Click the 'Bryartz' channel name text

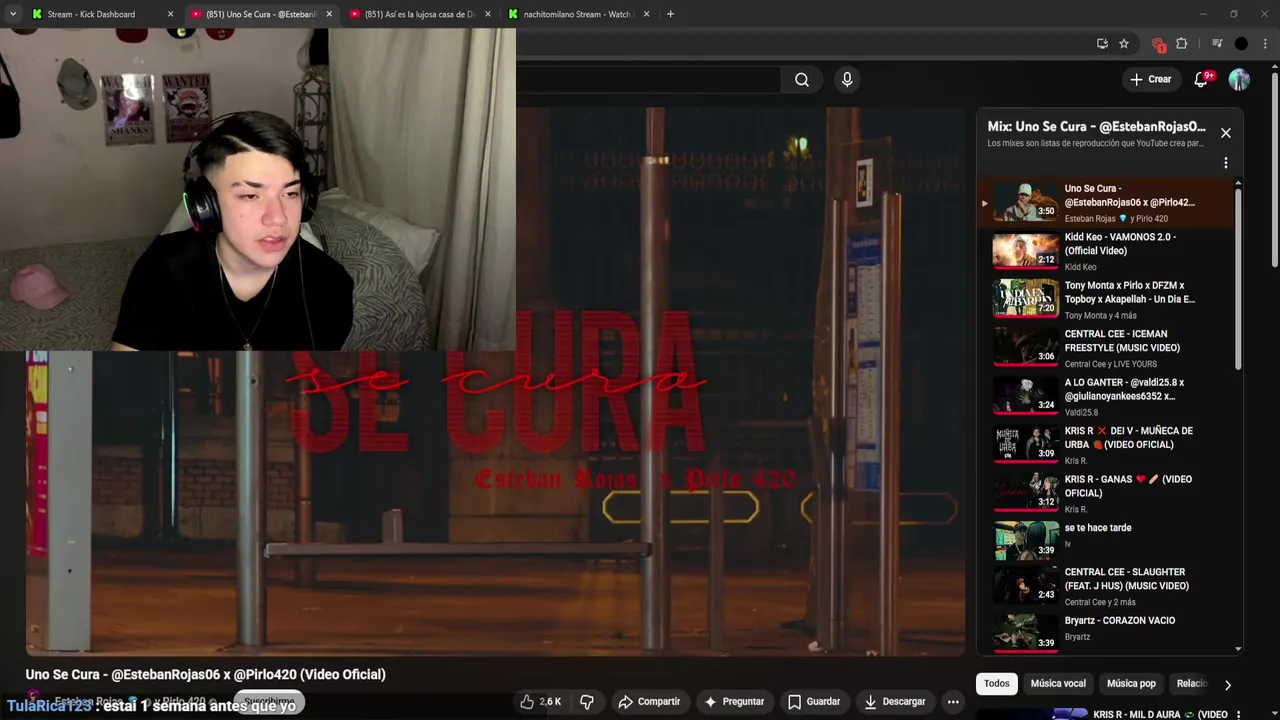1077,637
